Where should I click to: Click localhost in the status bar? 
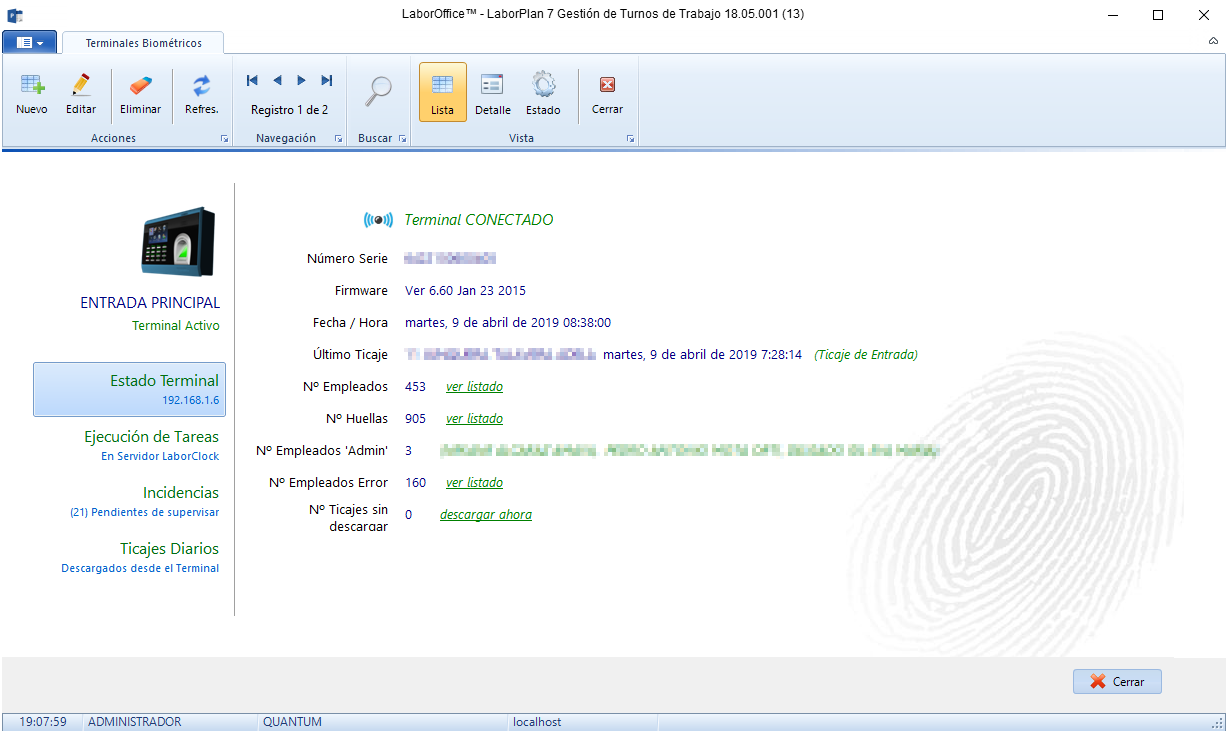pos(537,722)
